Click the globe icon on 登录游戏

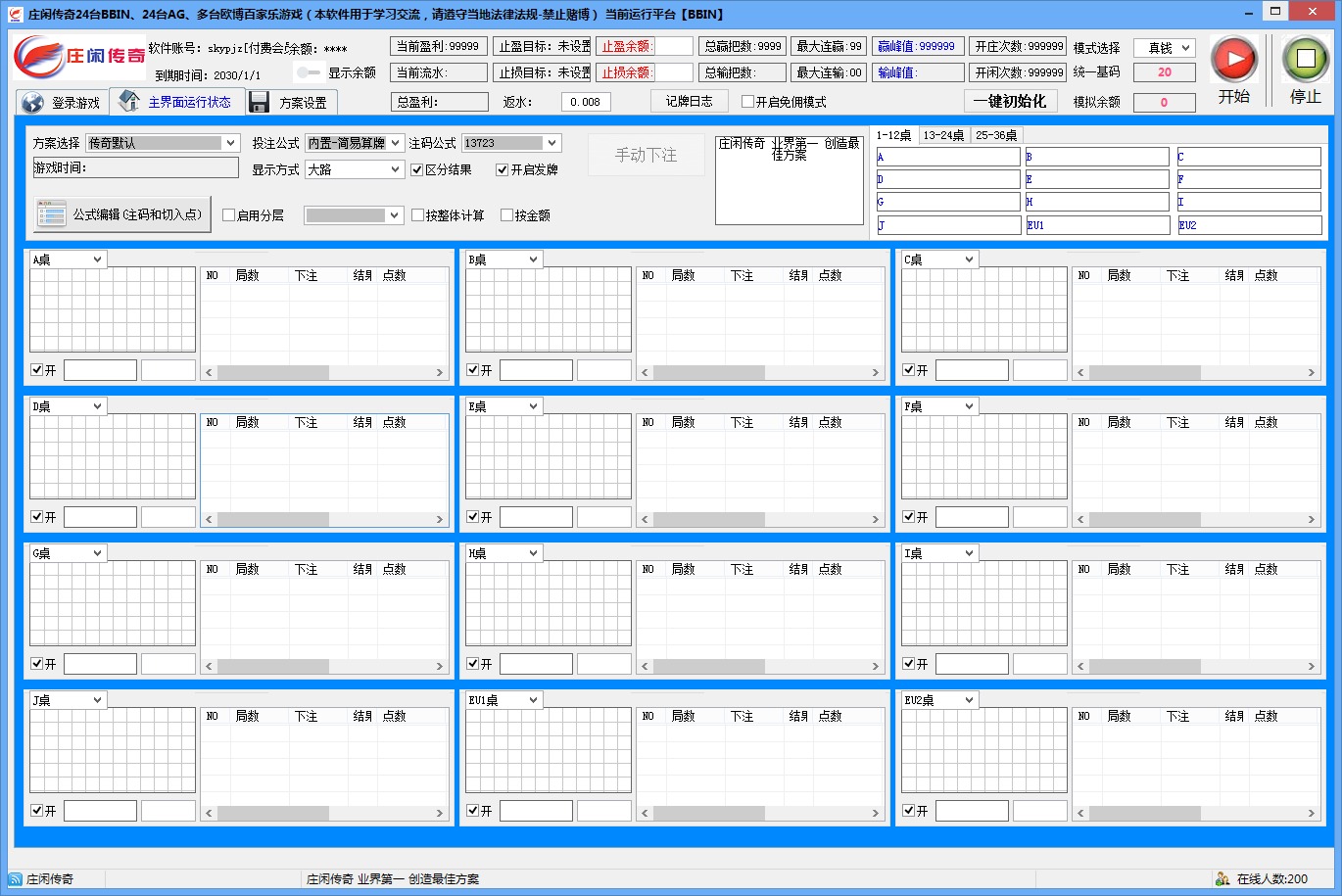(x=33, y=103)
